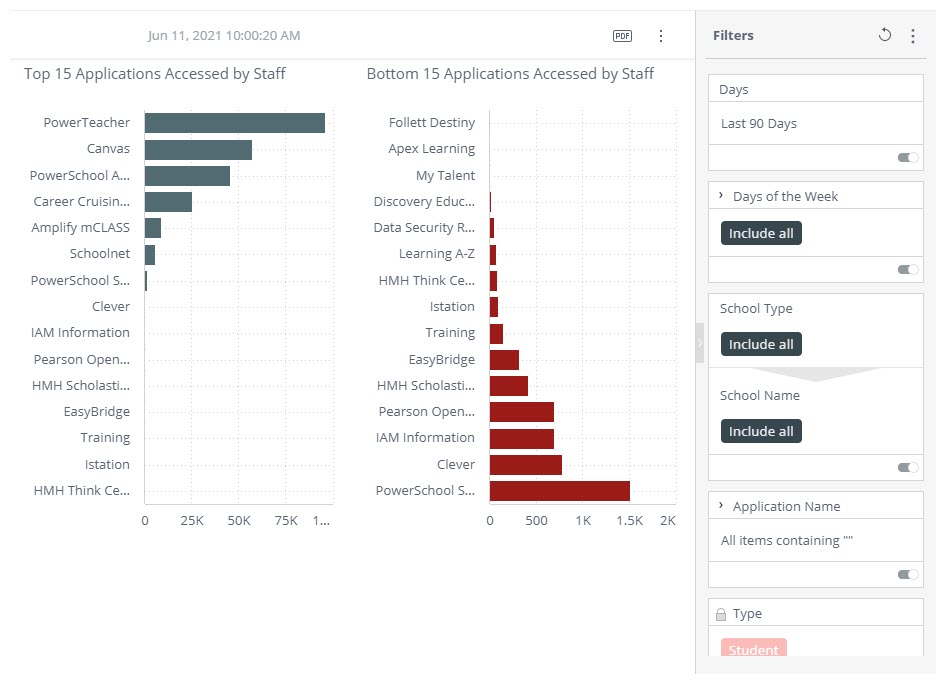The width and height of the screenshot is (943, 683).
Task: Click the Days filter heading
Action: tap(734, 90)
